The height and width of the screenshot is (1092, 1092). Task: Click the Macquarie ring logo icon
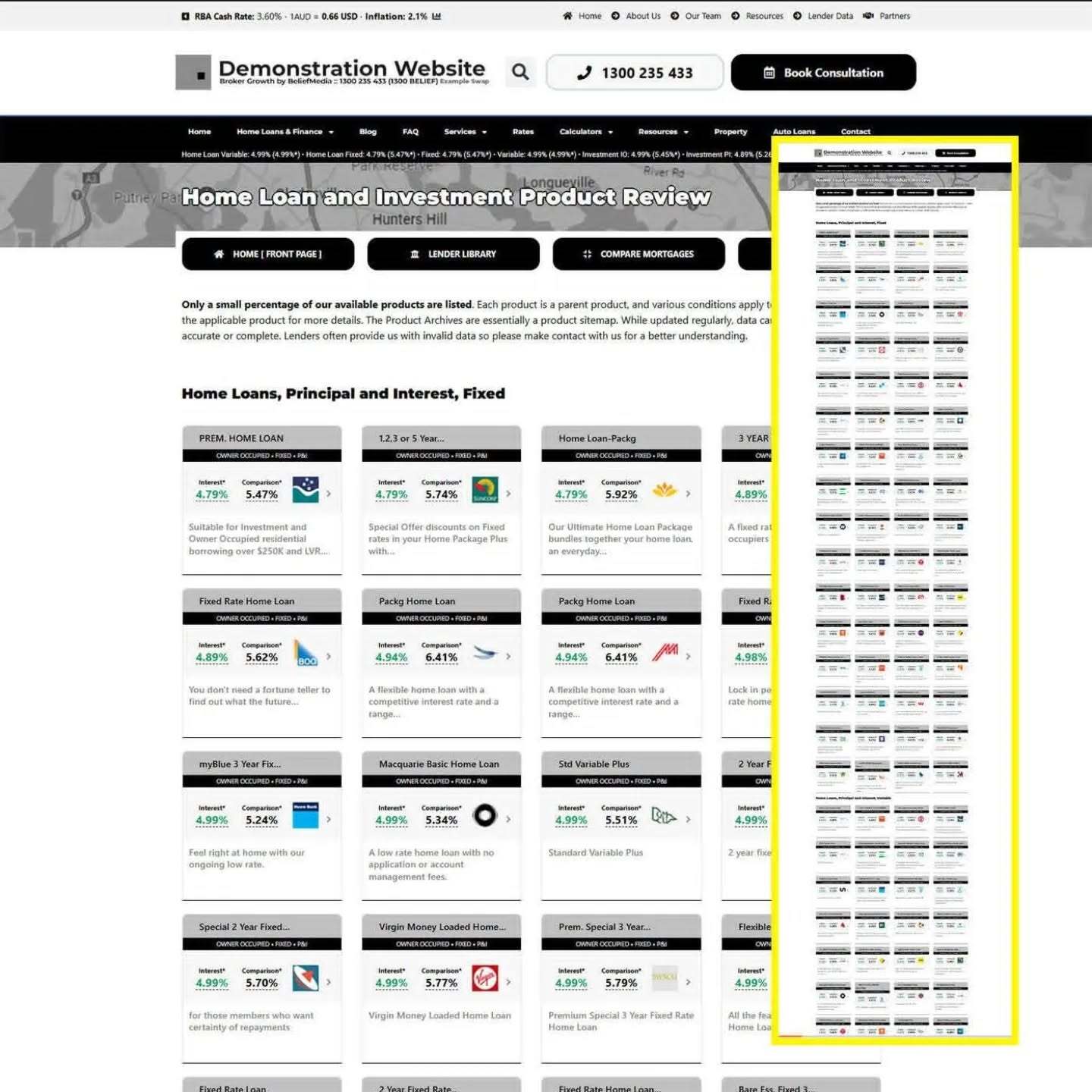coord(485,816)
